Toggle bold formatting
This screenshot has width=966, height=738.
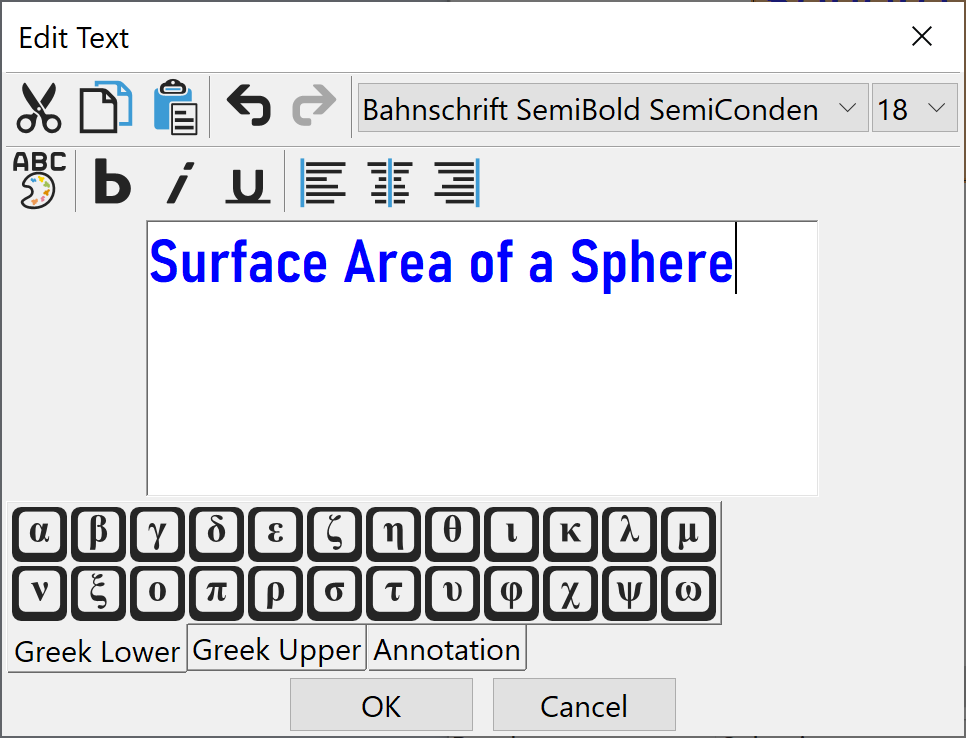coord(112,183)
